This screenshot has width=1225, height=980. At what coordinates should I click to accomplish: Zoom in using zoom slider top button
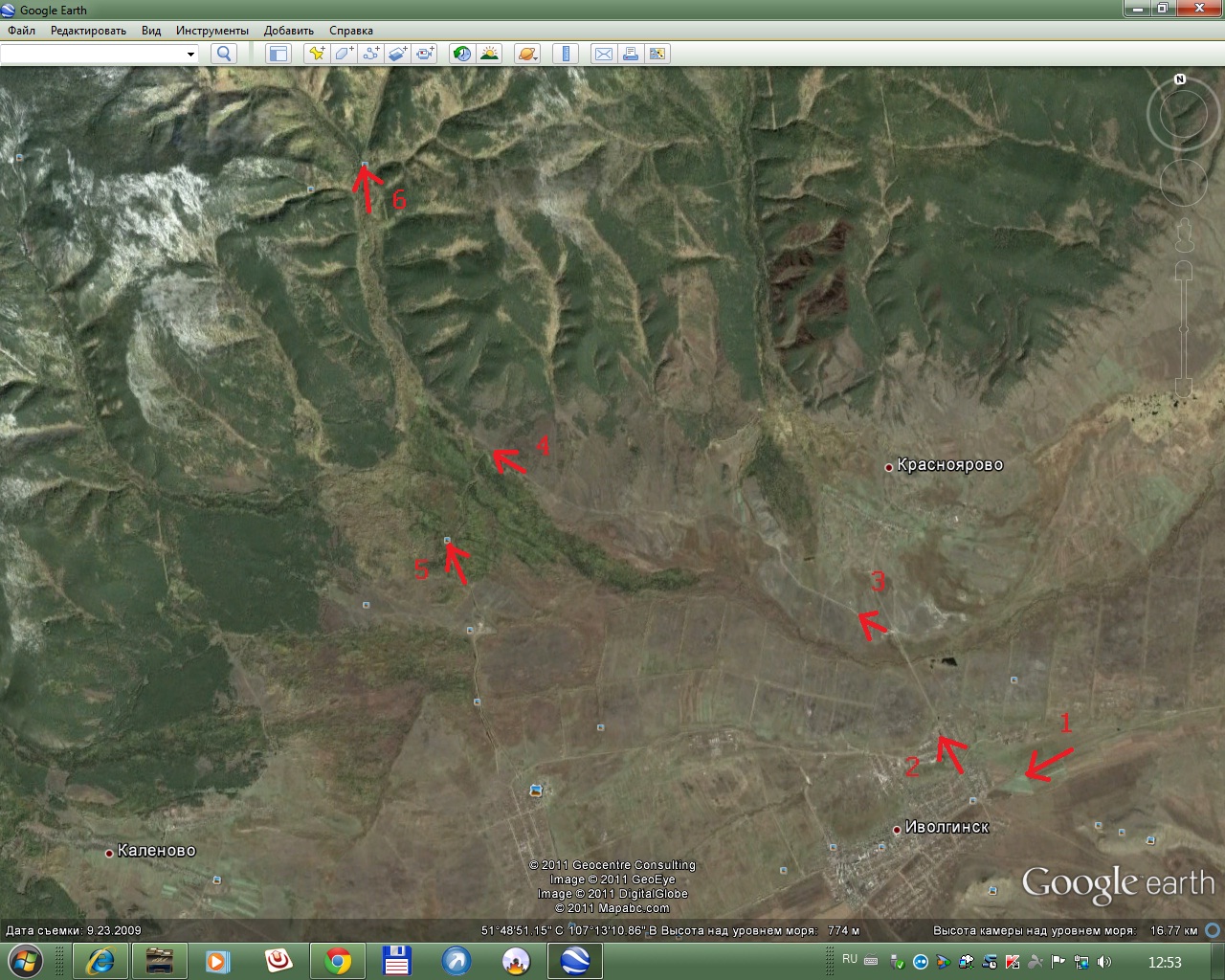pos(1184,272)
